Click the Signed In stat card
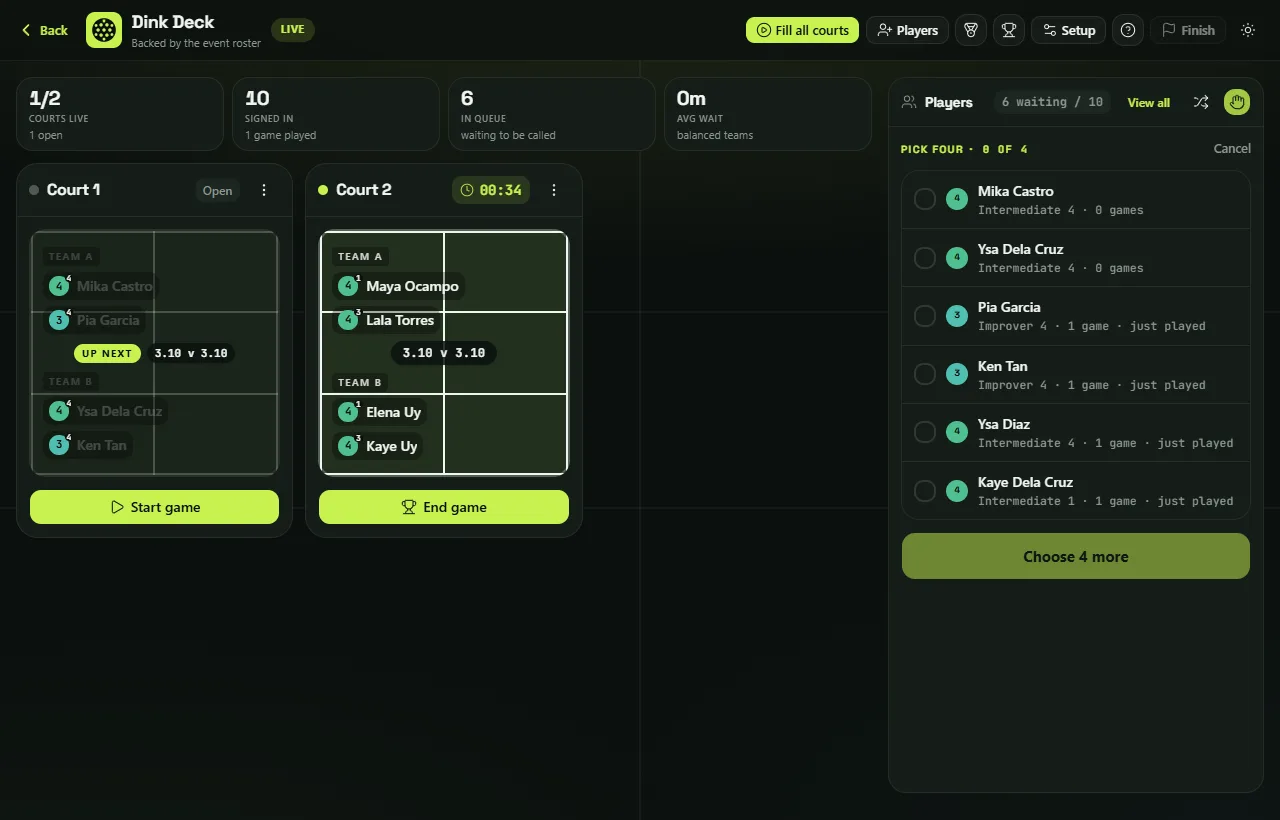The height and width of the screenshot is (820, 1280). 336,114
